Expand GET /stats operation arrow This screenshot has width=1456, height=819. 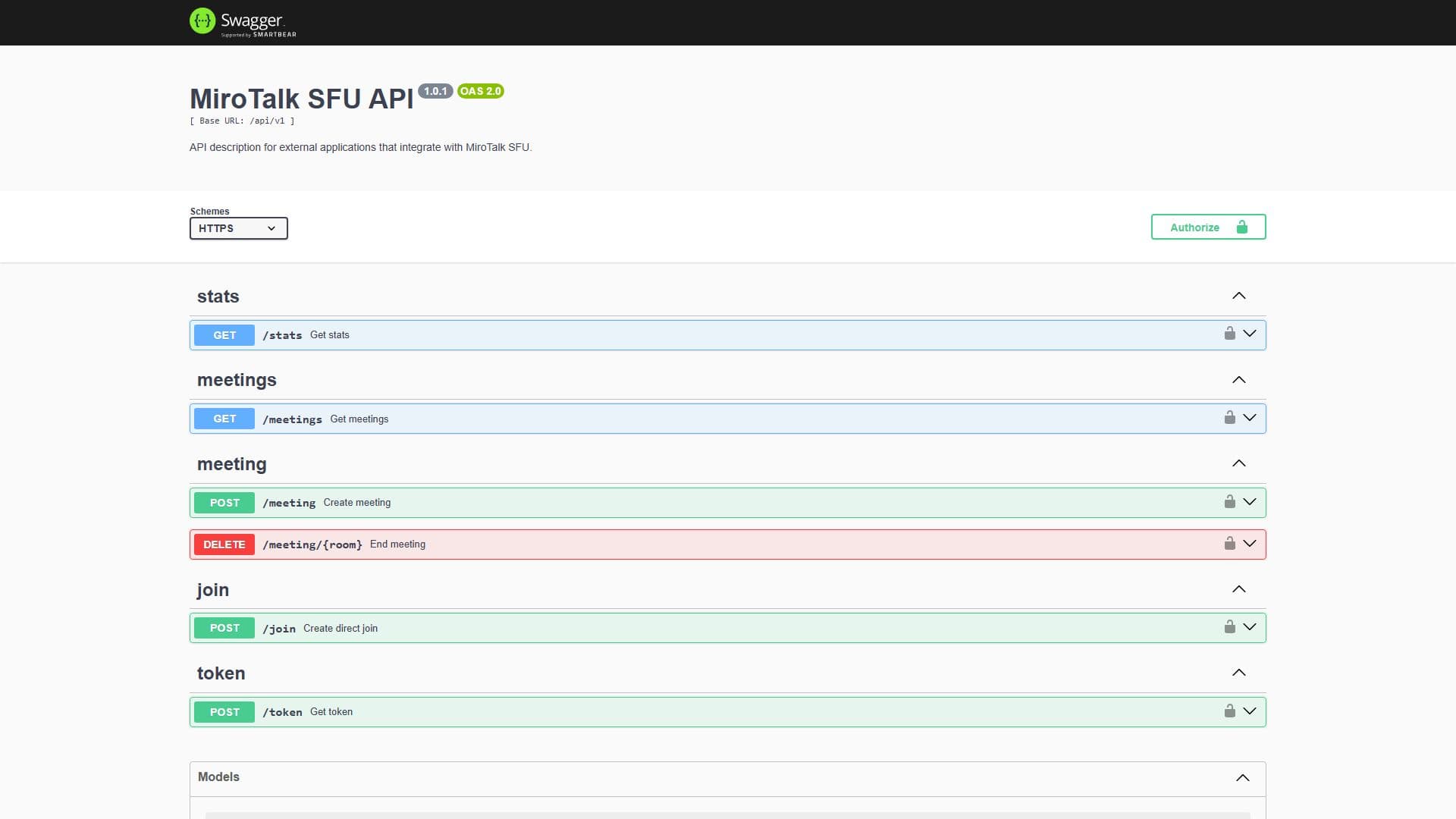1250,334
